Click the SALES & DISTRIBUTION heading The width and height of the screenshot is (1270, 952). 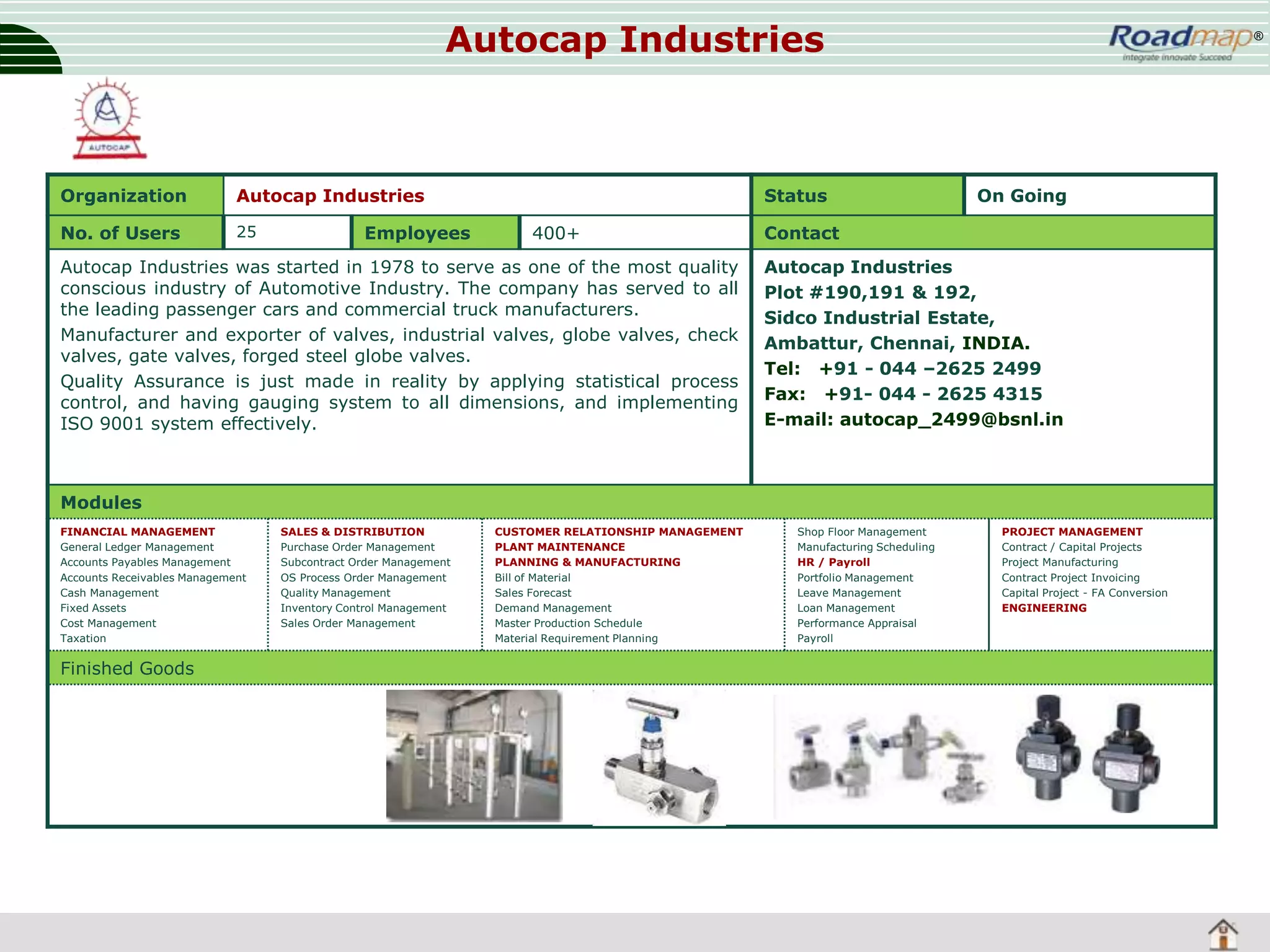(352, 532)
